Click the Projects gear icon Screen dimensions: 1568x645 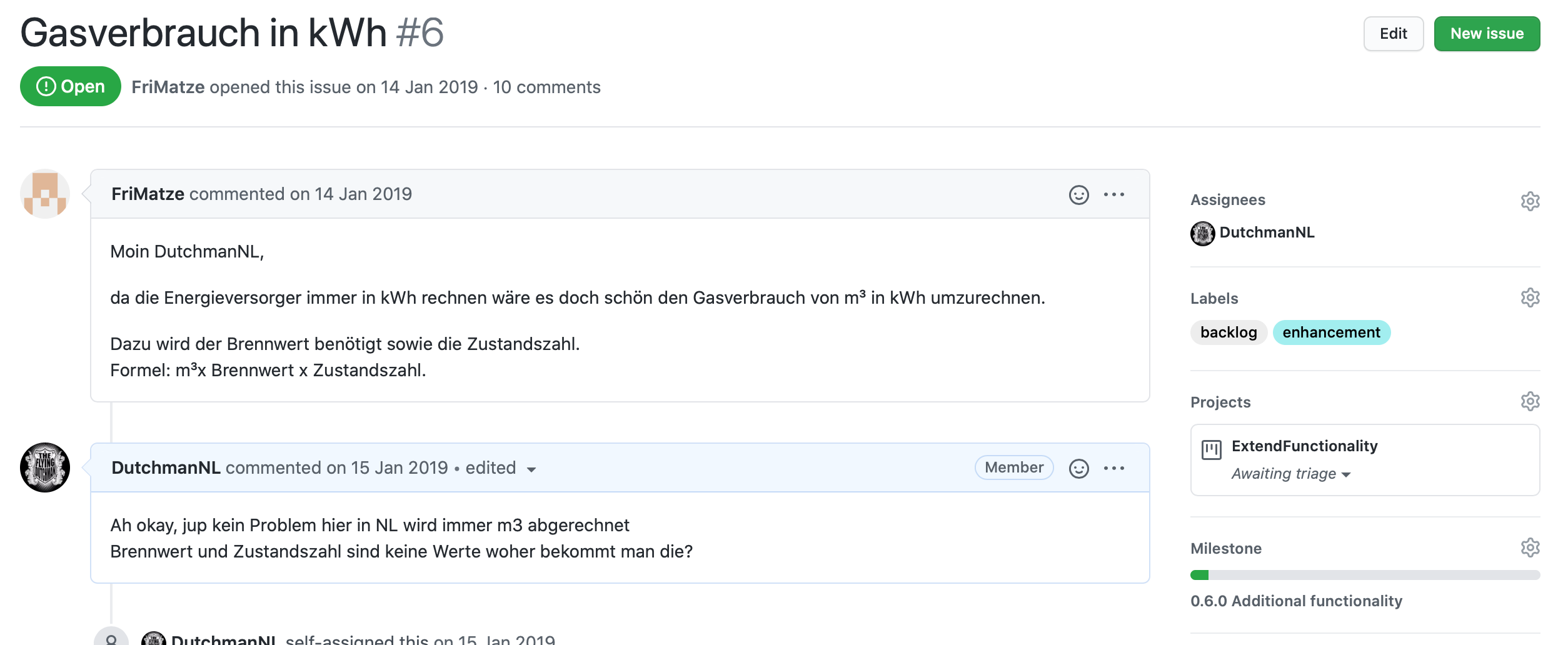(x=1529, y=401)
